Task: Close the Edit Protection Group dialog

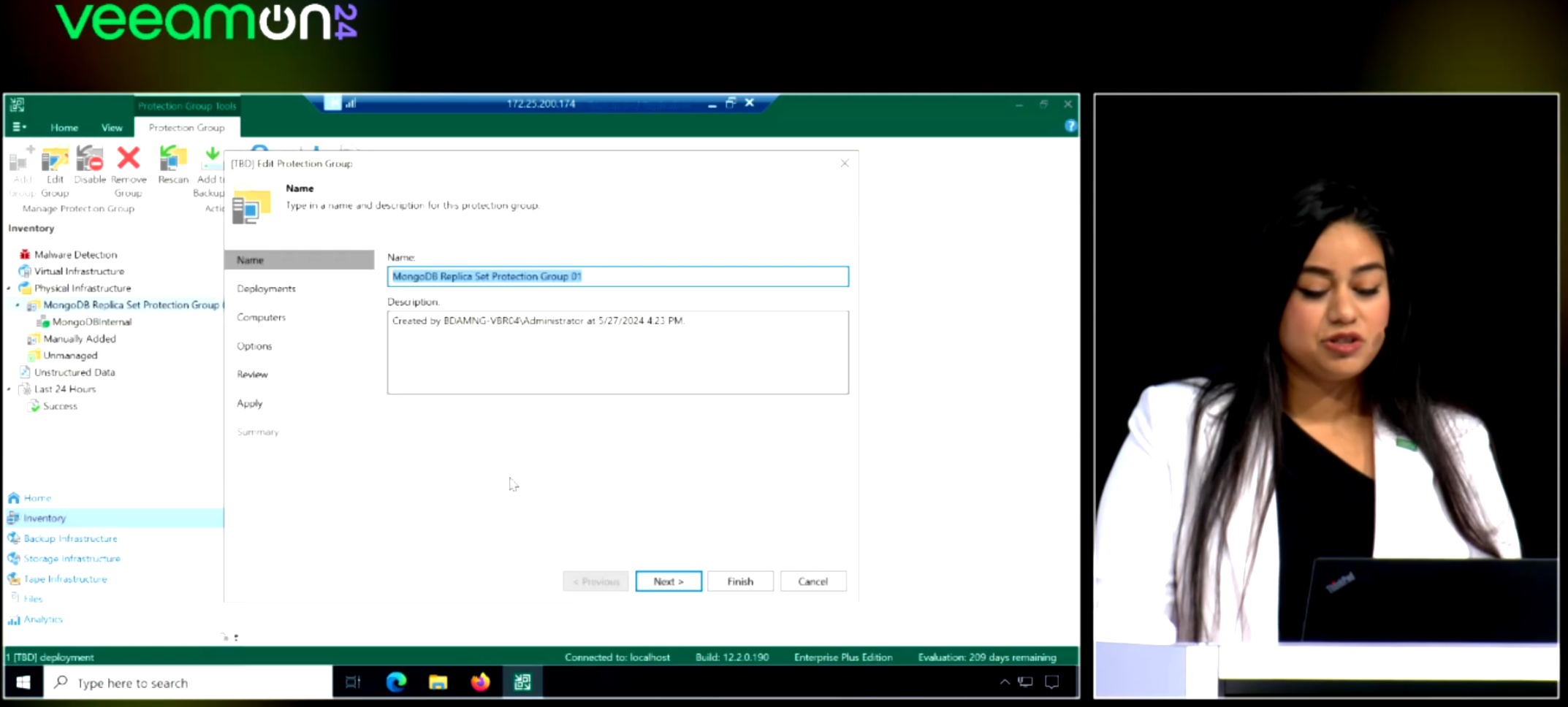Action: [x=845, y=163]
